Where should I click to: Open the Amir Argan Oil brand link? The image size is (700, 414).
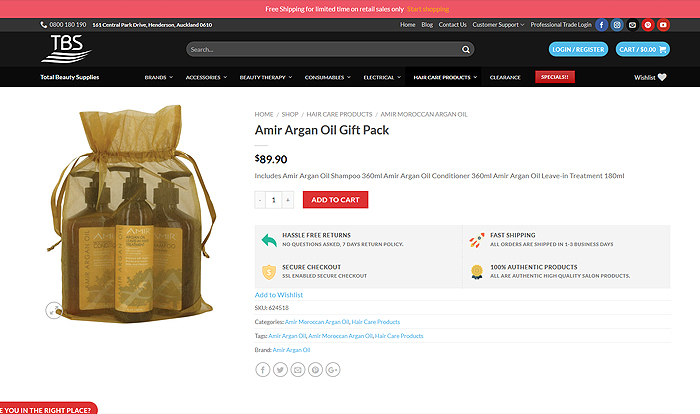coord(291,350)
